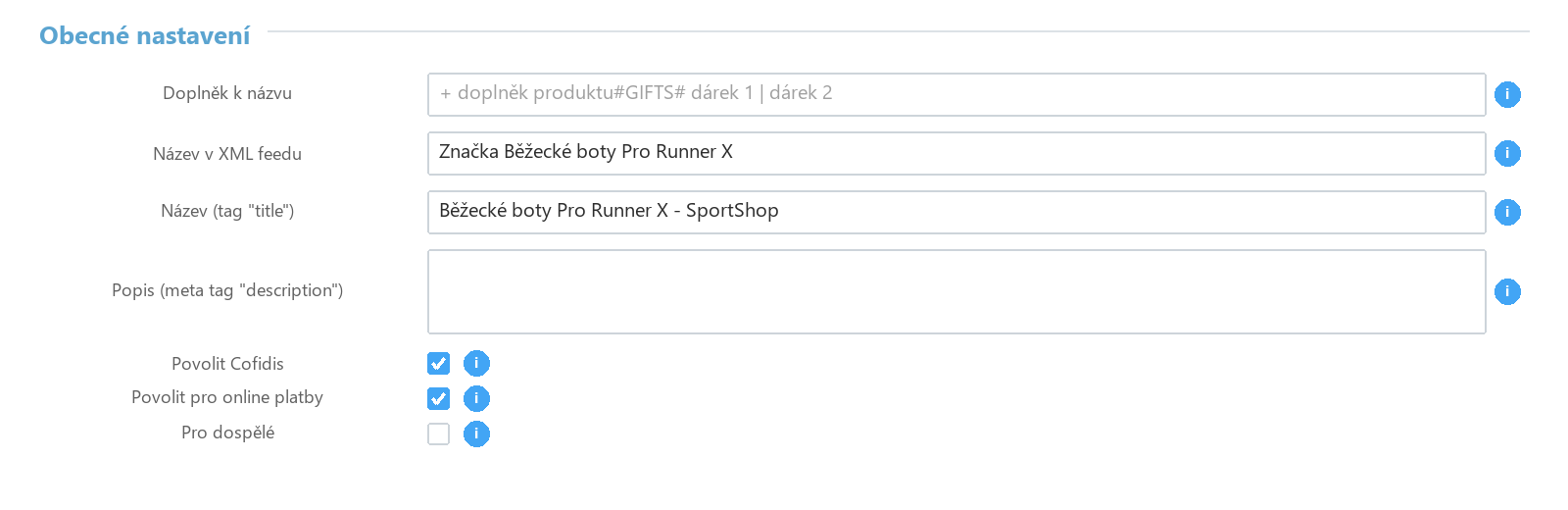Click info icon beside Pro dospělé checkbox
The width and height of the screenshot is (1568, 510).
coord(476,433)
